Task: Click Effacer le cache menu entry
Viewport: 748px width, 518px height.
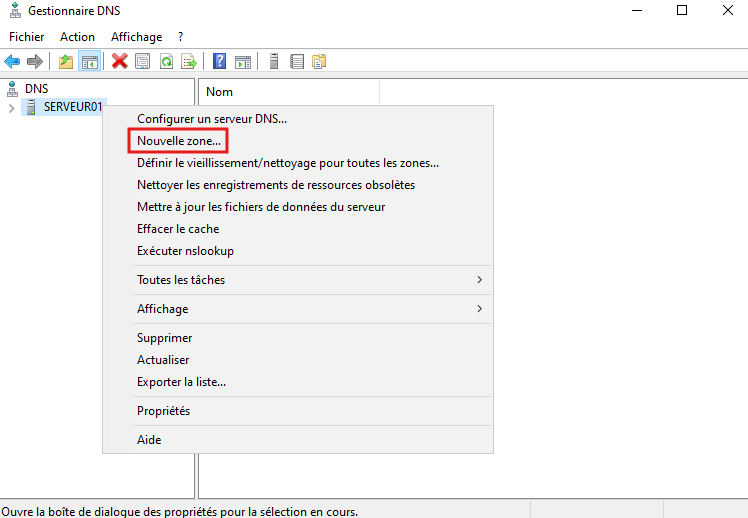Action: [178, 229]
